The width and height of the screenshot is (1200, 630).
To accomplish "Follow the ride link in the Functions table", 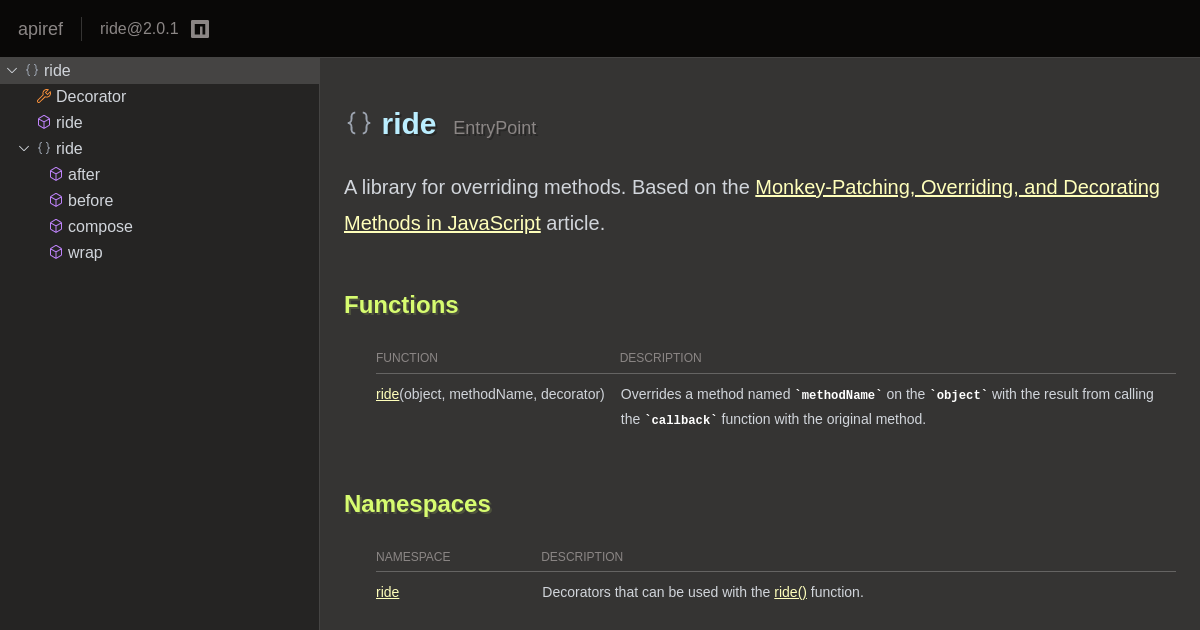I will 387,394.
